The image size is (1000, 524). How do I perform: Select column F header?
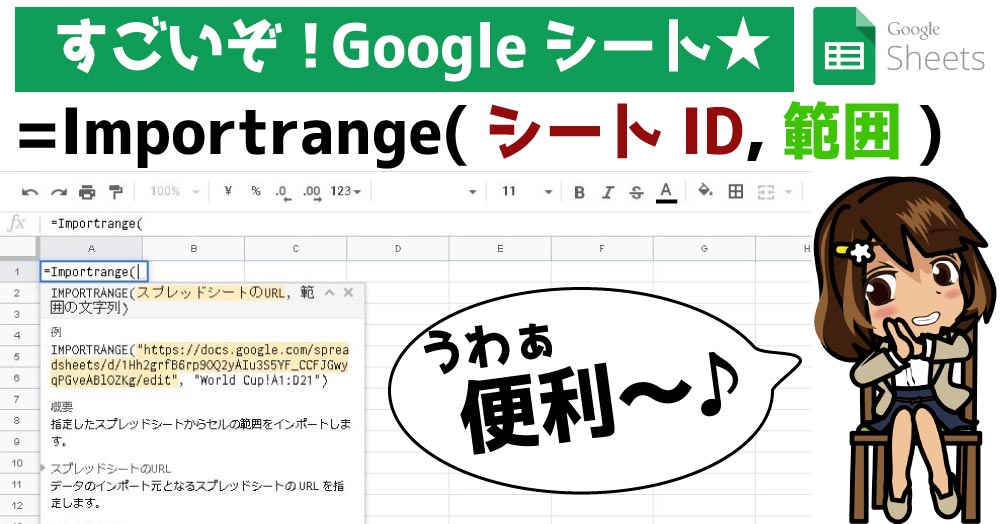pyautogui.click(x=601, y=249)
